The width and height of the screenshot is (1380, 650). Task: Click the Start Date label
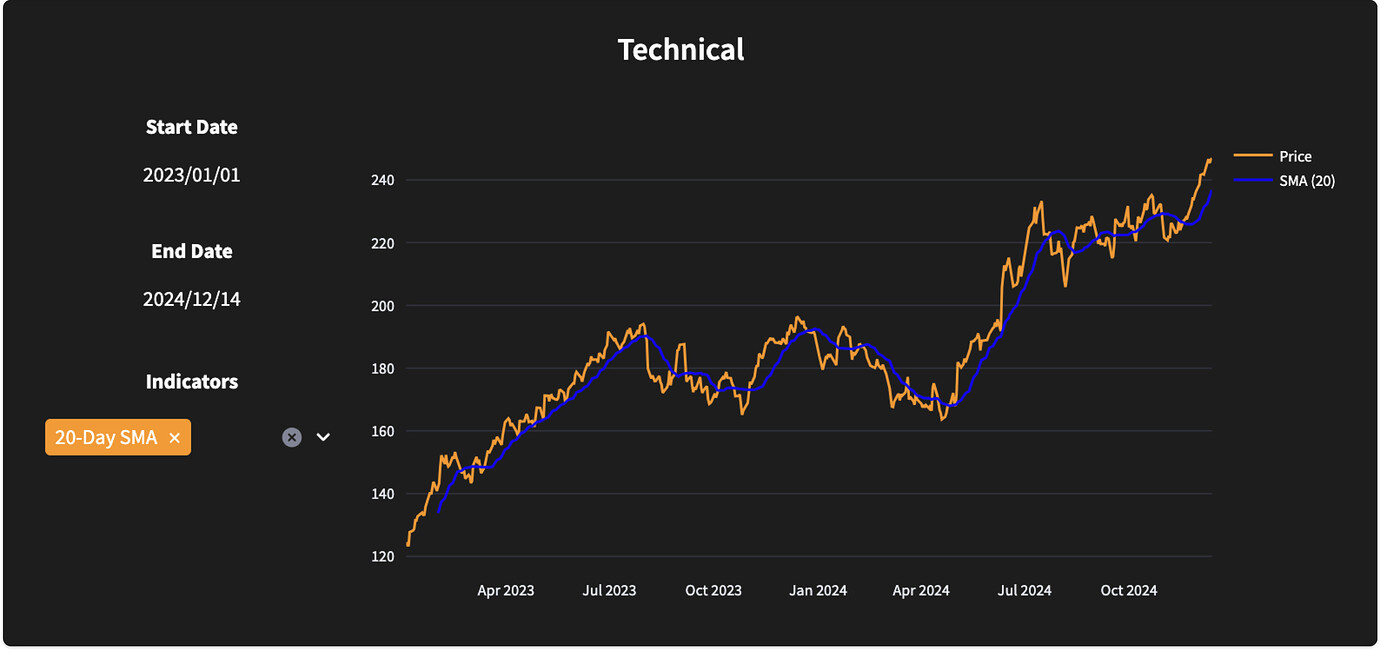click(x=191, y=127)
